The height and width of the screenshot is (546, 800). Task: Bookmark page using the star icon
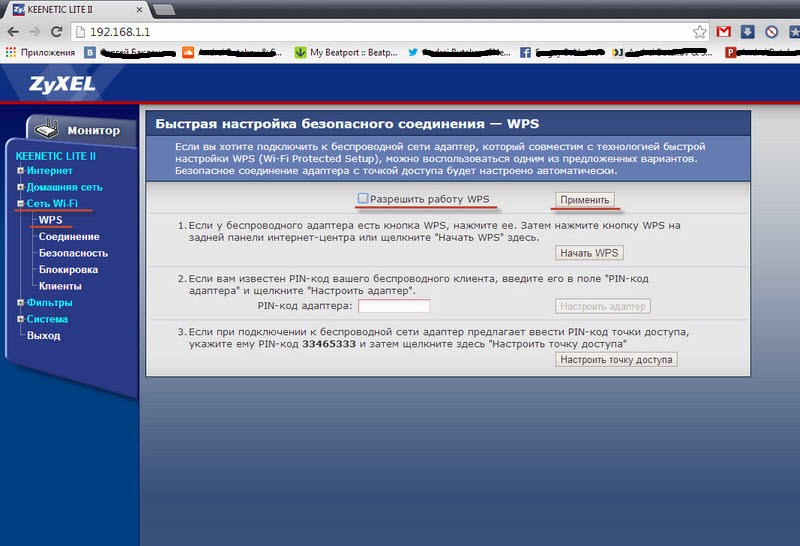tap(699, 32)
